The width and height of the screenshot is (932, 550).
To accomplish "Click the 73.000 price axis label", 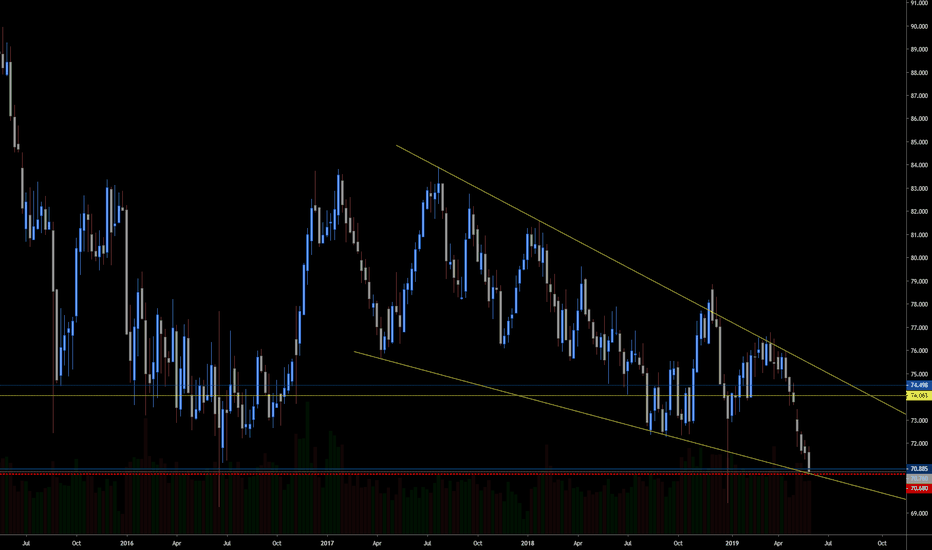I will tap(919, 420).
